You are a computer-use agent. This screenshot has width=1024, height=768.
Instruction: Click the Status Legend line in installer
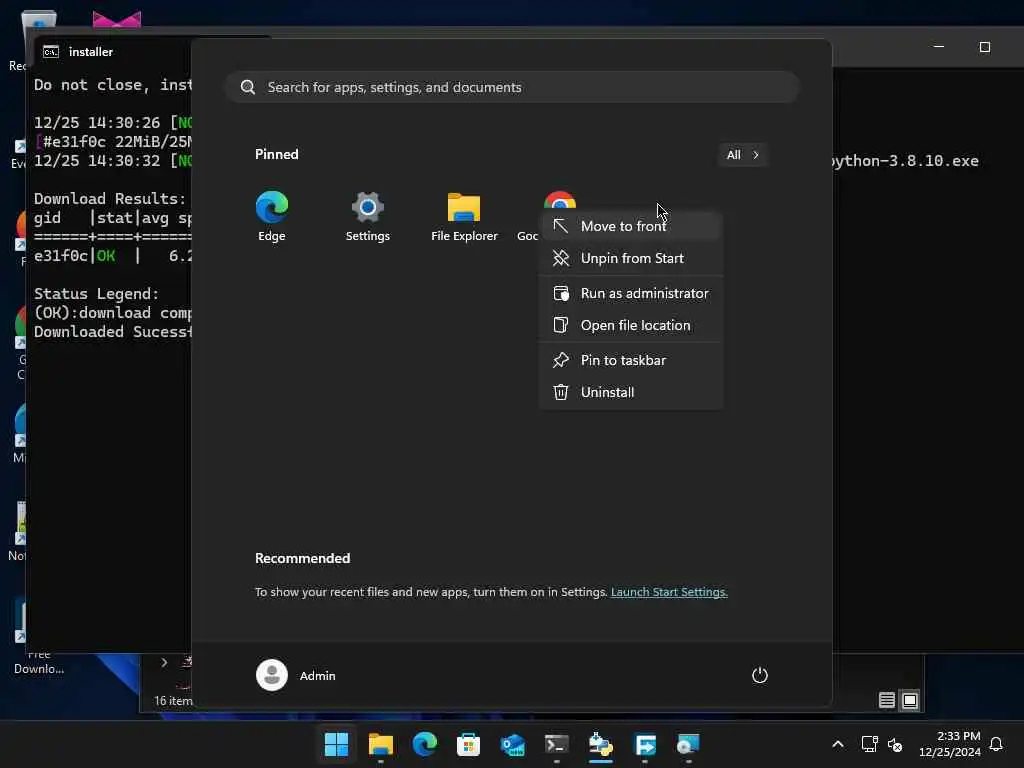pyautogui.click(x=96, y=294)
